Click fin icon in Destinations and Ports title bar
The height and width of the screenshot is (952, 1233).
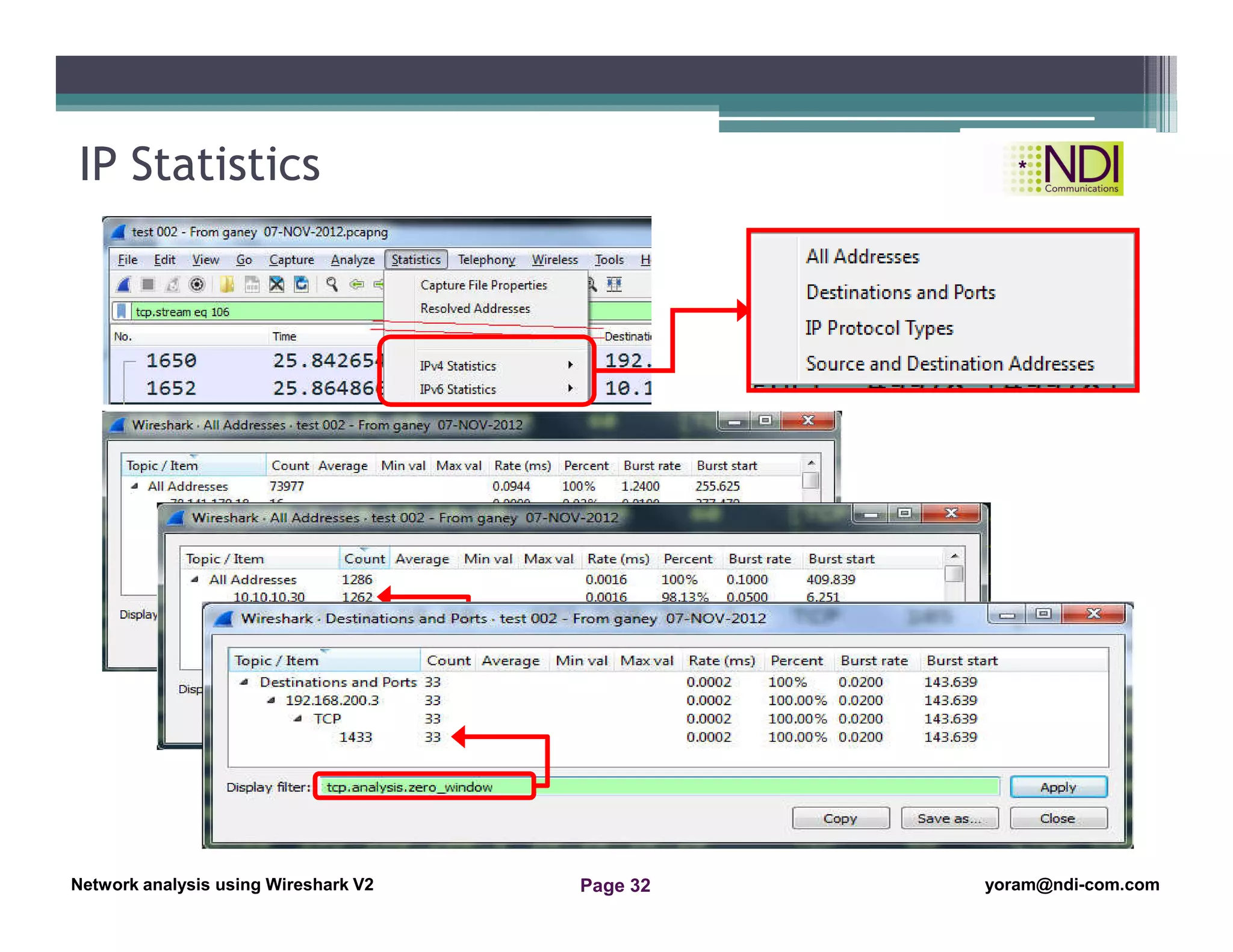point(224,619)
